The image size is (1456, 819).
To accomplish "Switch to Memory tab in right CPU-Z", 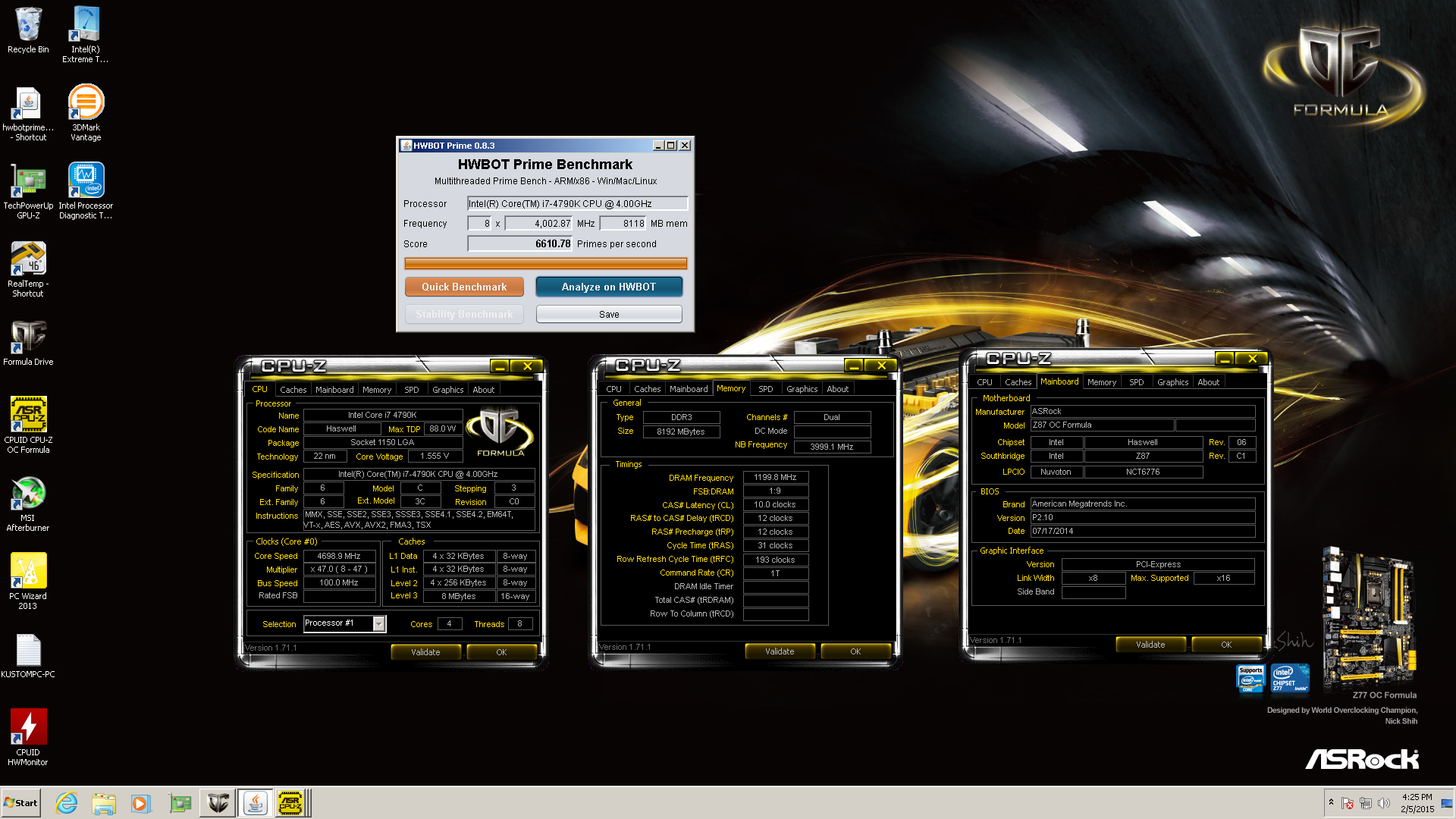I will pyautogui.click(x=1102, y=382).
